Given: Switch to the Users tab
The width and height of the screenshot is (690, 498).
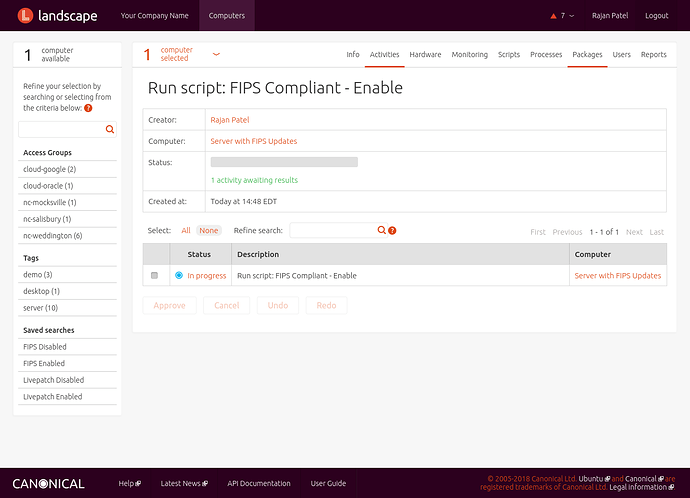Looking at the screenshot, I should coord(621,55).
